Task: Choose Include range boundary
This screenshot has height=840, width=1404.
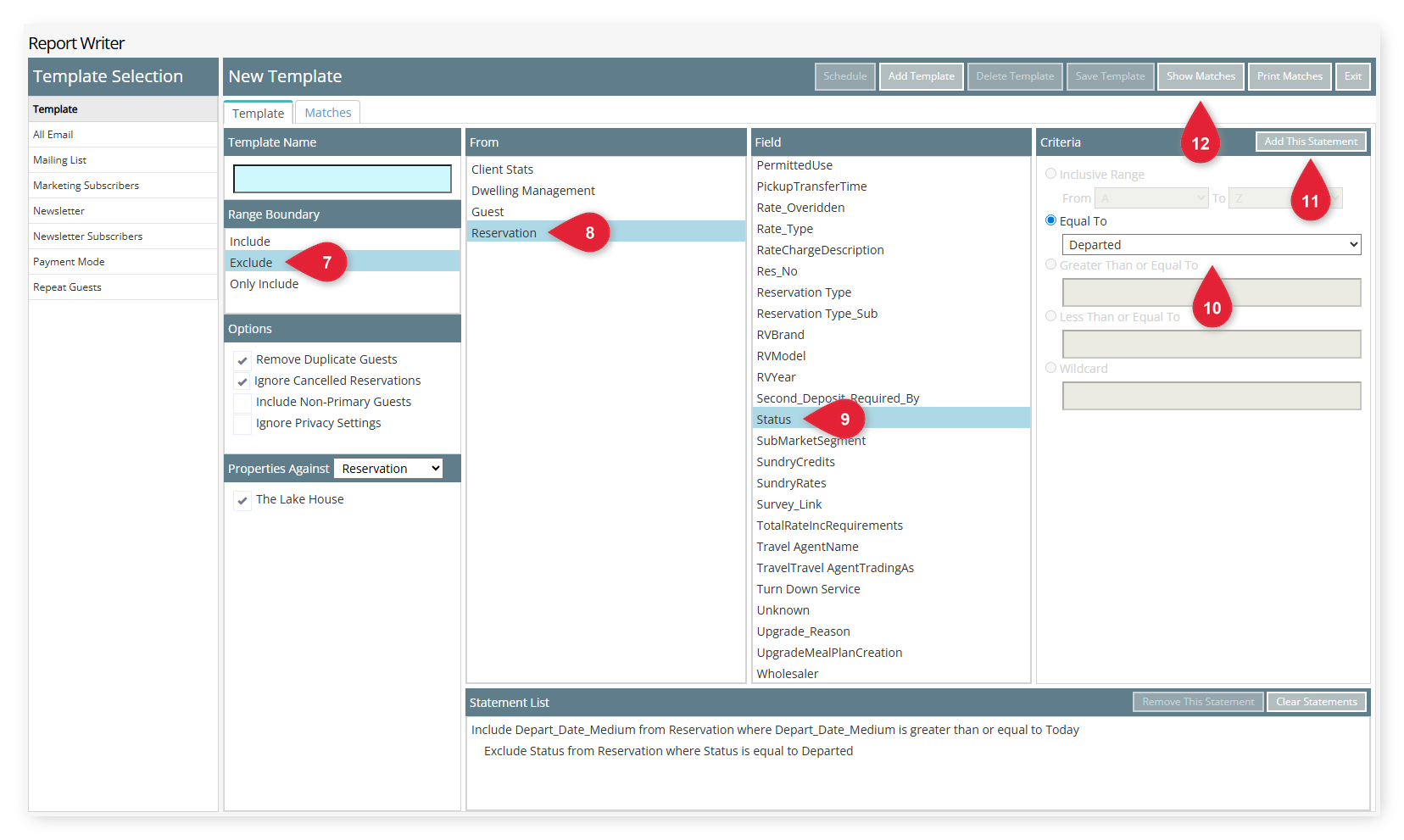Action: 343,242
